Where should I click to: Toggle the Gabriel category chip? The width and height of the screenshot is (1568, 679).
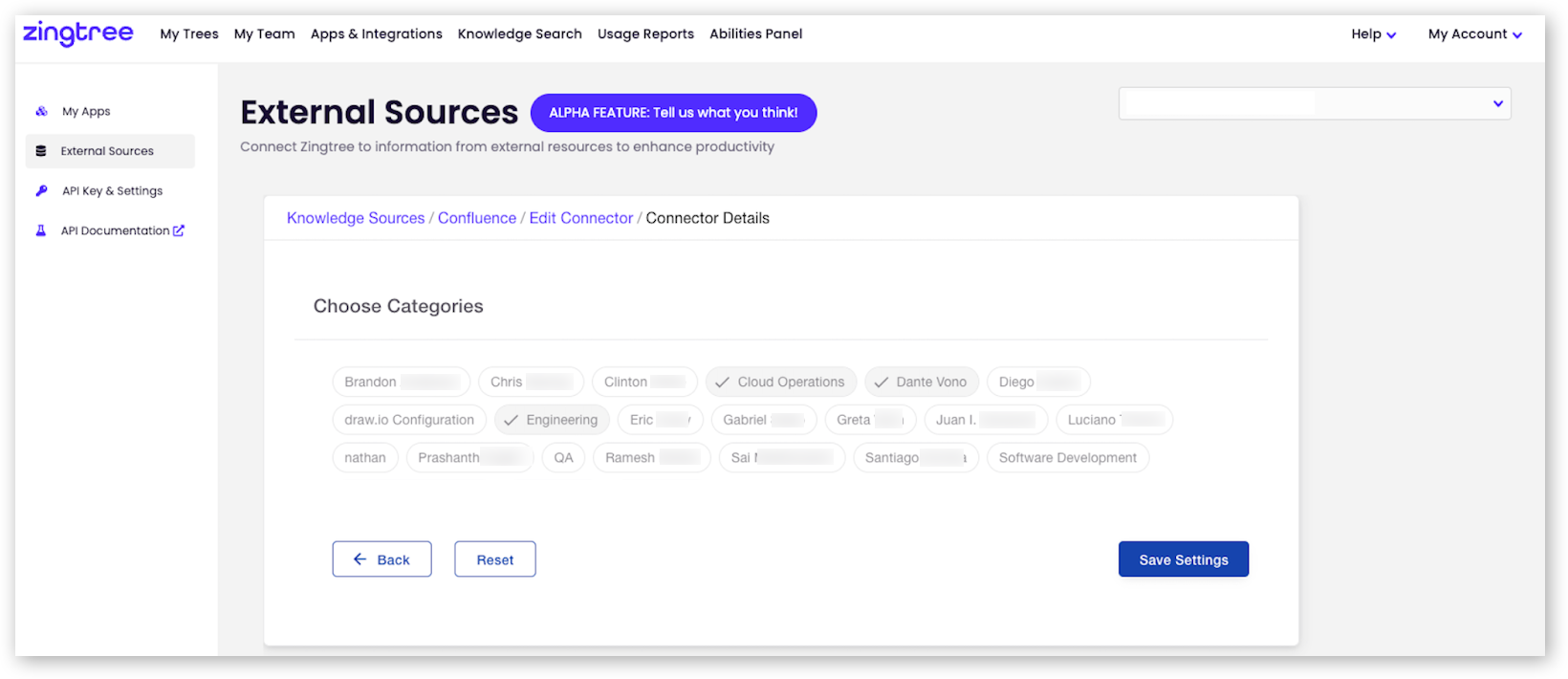(x=764, y=420)
